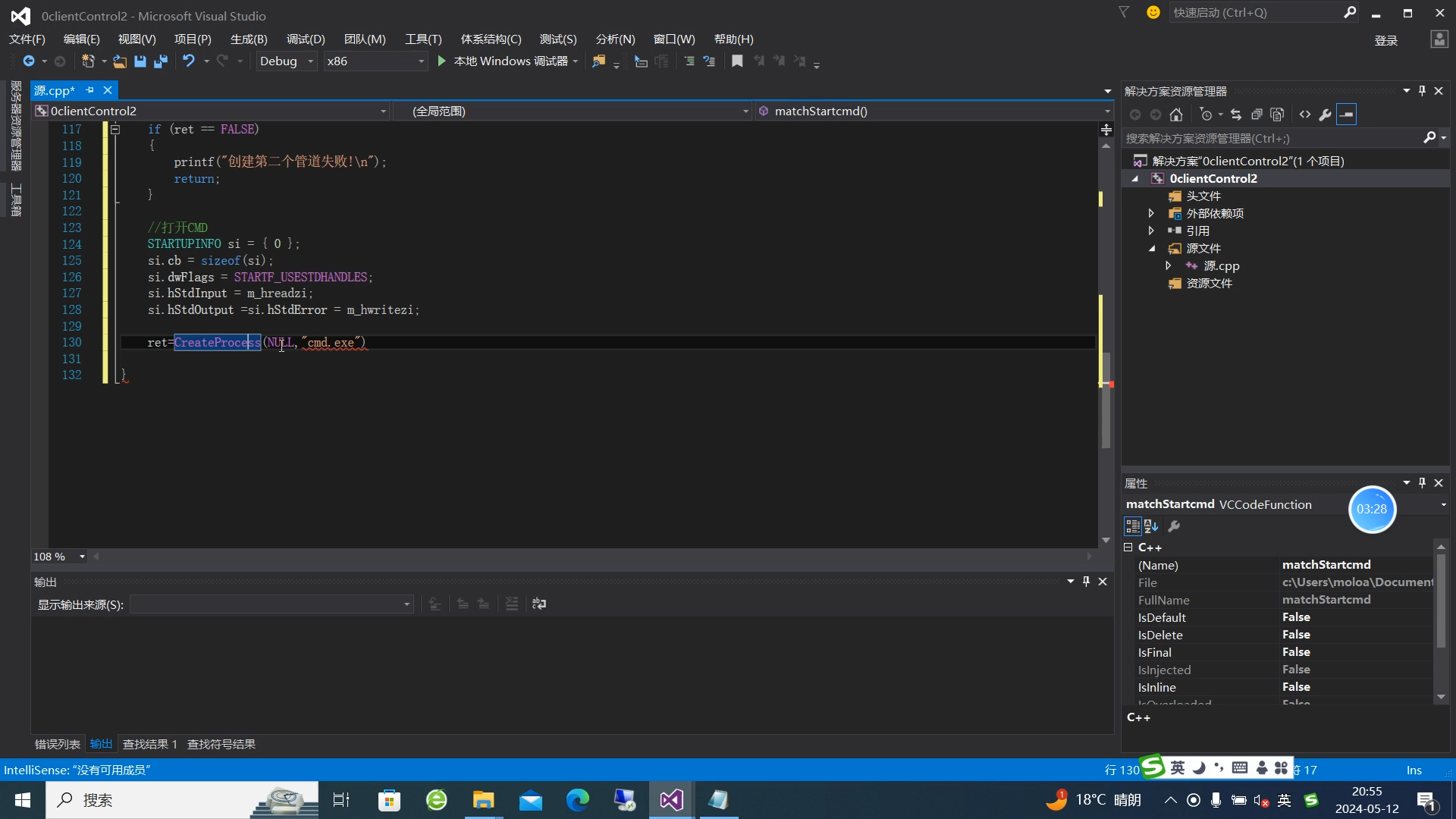
Task: Click the feedback smiley face icon
Action: (x=1153, y=12)
